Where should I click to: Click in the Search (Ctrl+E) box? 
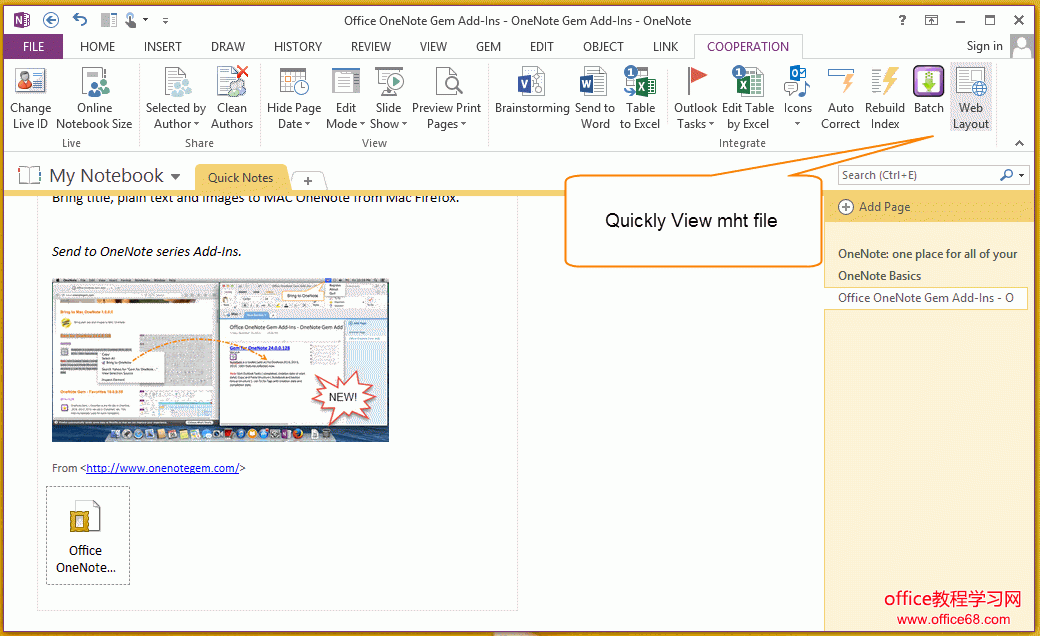point(918,175)
